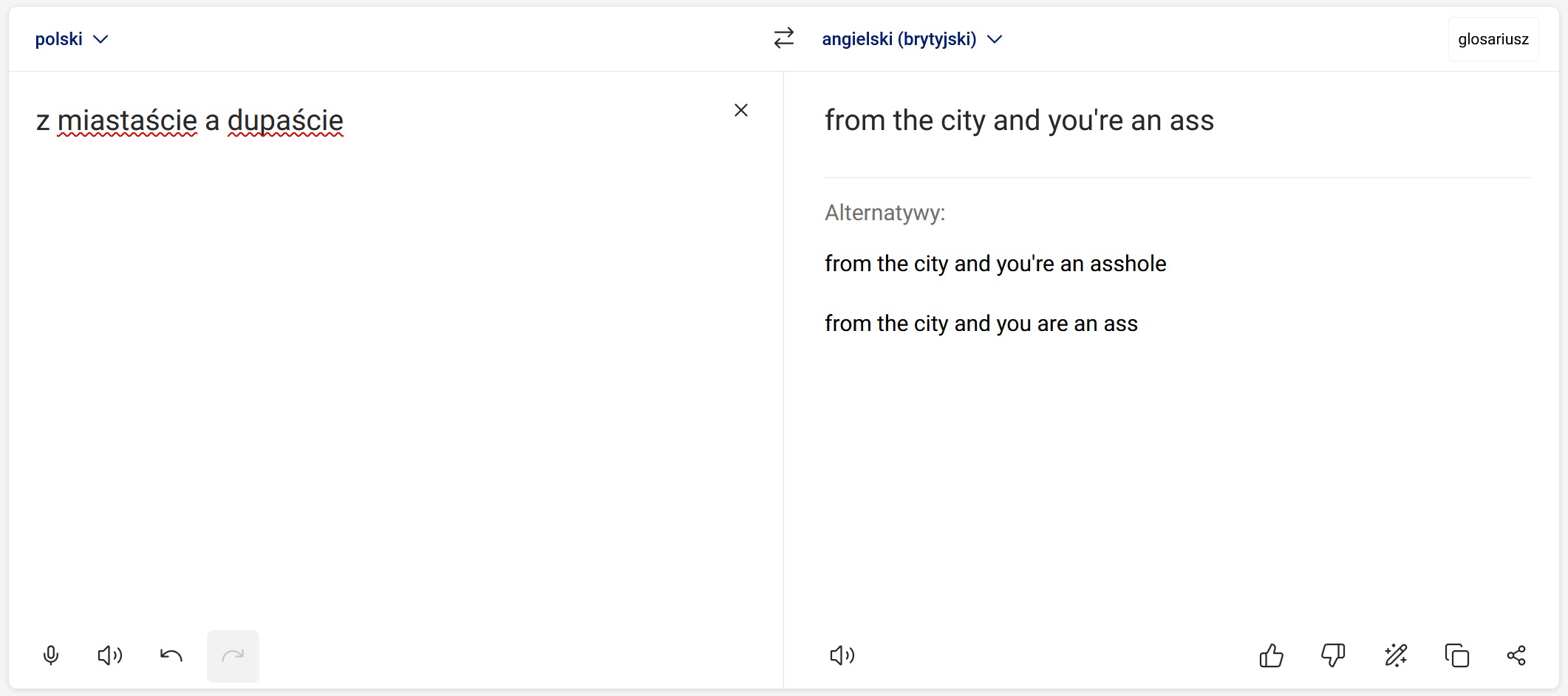Clear the source text with X
The height and width of the screenshot is (696, 1568).
pos(741,110)
